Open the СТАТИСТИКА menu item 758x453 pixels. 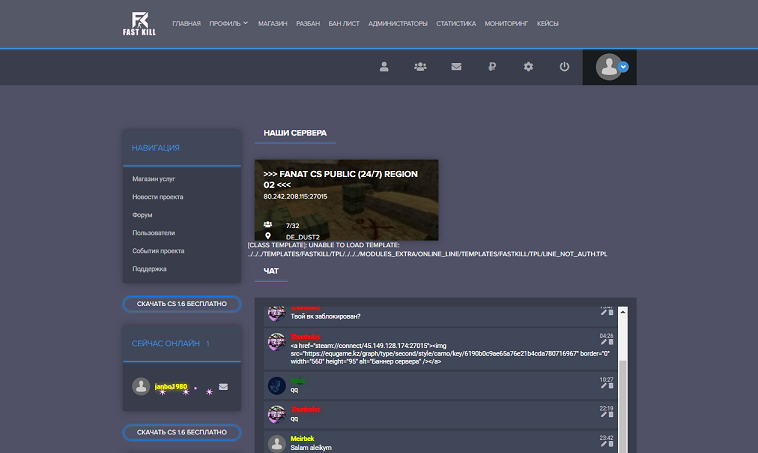(456, 22)
